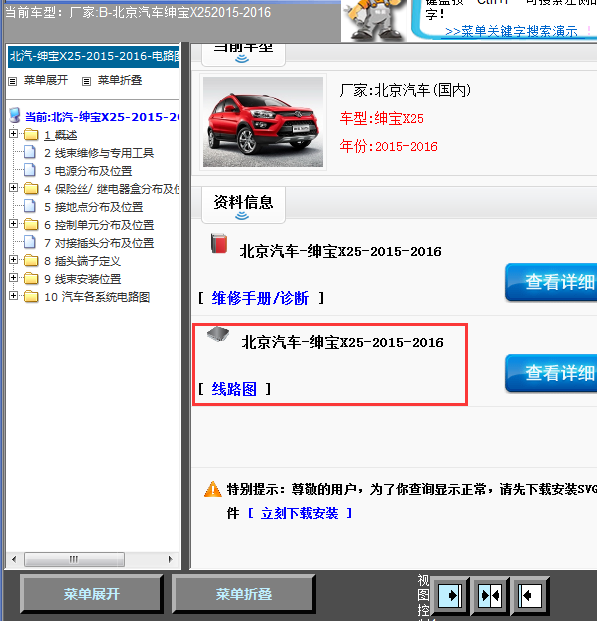Open the 线路图 link
Image resolution: width=597 pixels, height=621 pixels.
(x=234, y=389)
